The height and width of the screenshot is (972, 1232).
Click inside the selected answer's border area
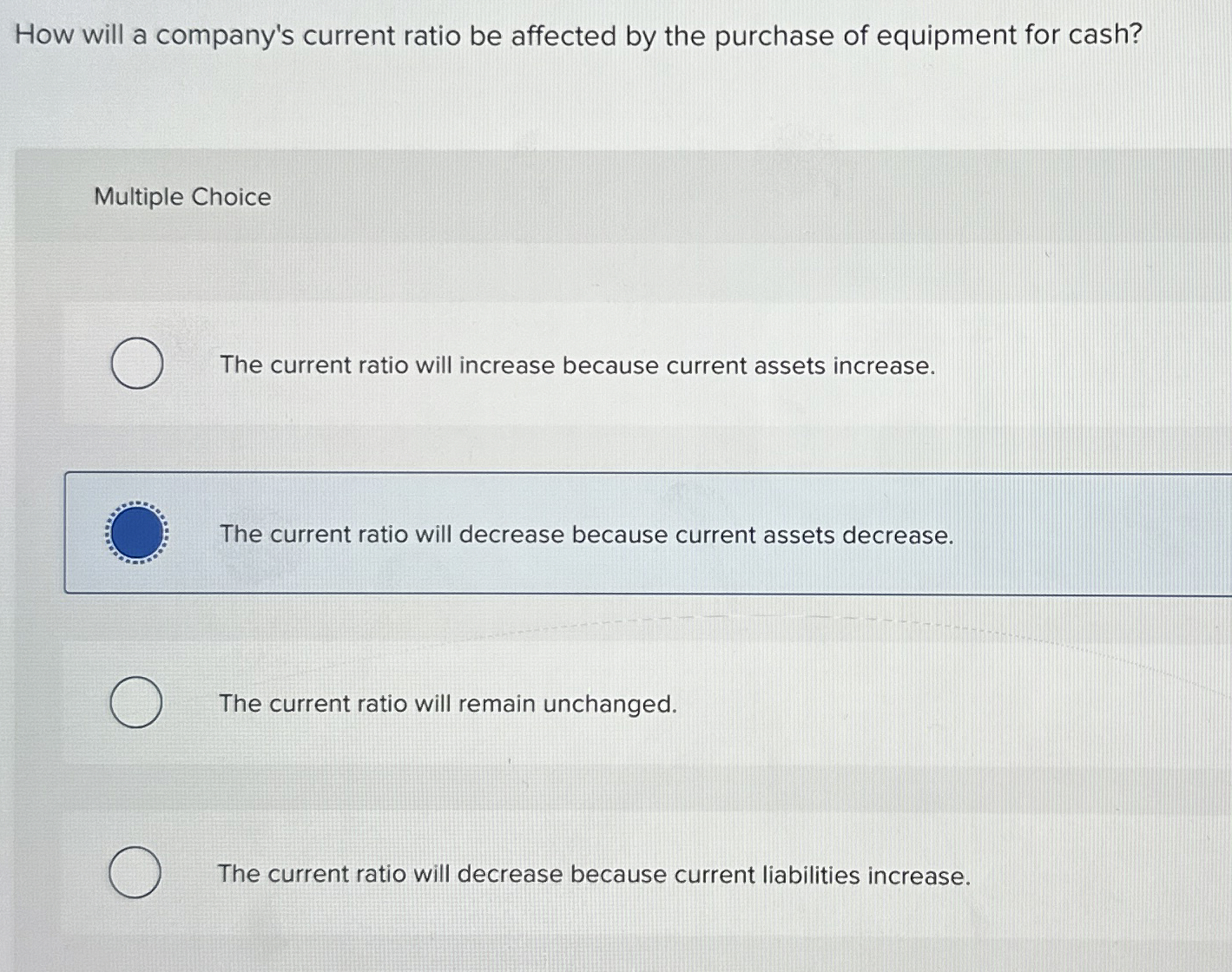point(608,533)
